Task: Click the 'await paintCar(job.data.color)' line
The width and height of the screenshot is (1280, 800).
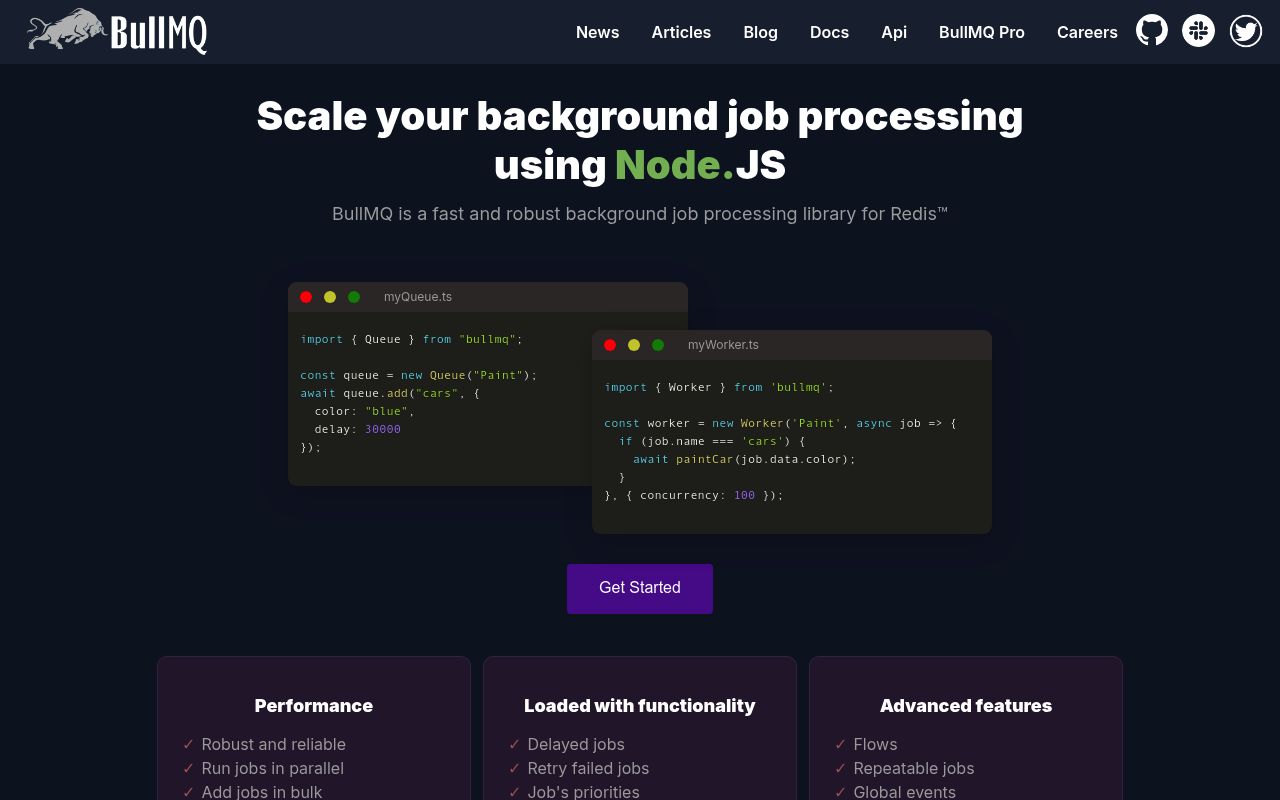Action: [745, 459]
